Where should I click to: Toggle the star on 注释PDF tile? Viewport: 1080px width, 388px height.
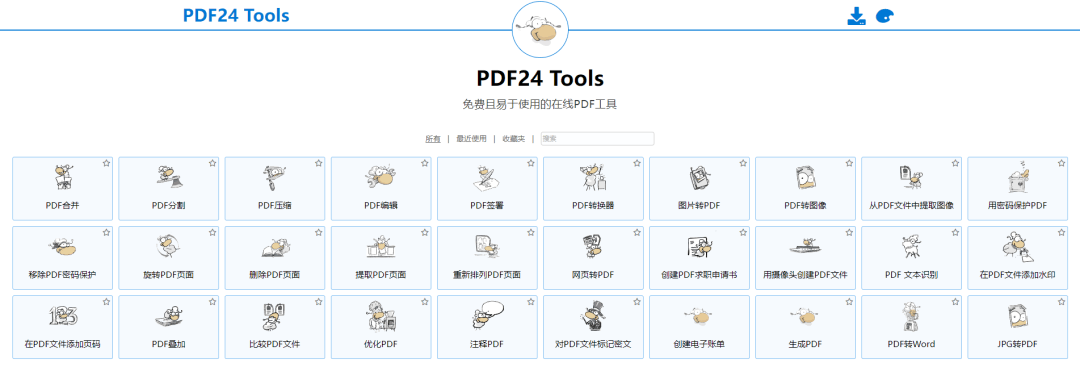[531, 302]
